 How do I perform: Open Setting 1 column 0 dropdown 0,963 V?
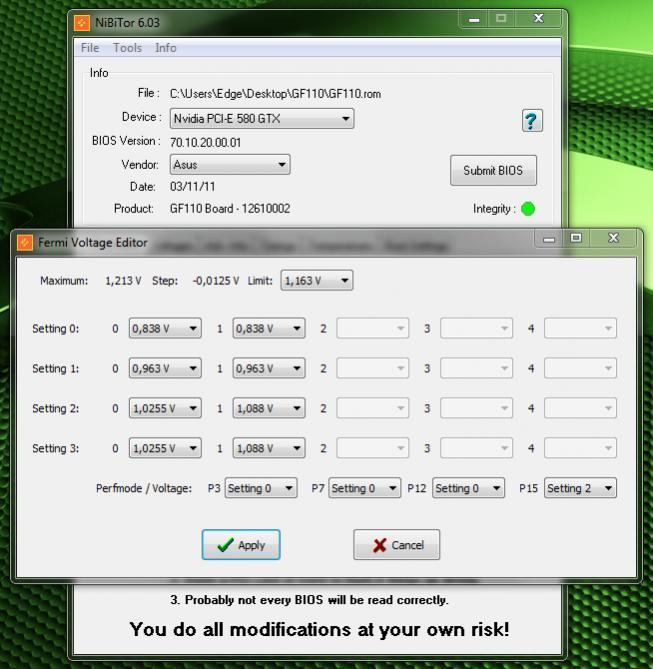pos(165,368)
